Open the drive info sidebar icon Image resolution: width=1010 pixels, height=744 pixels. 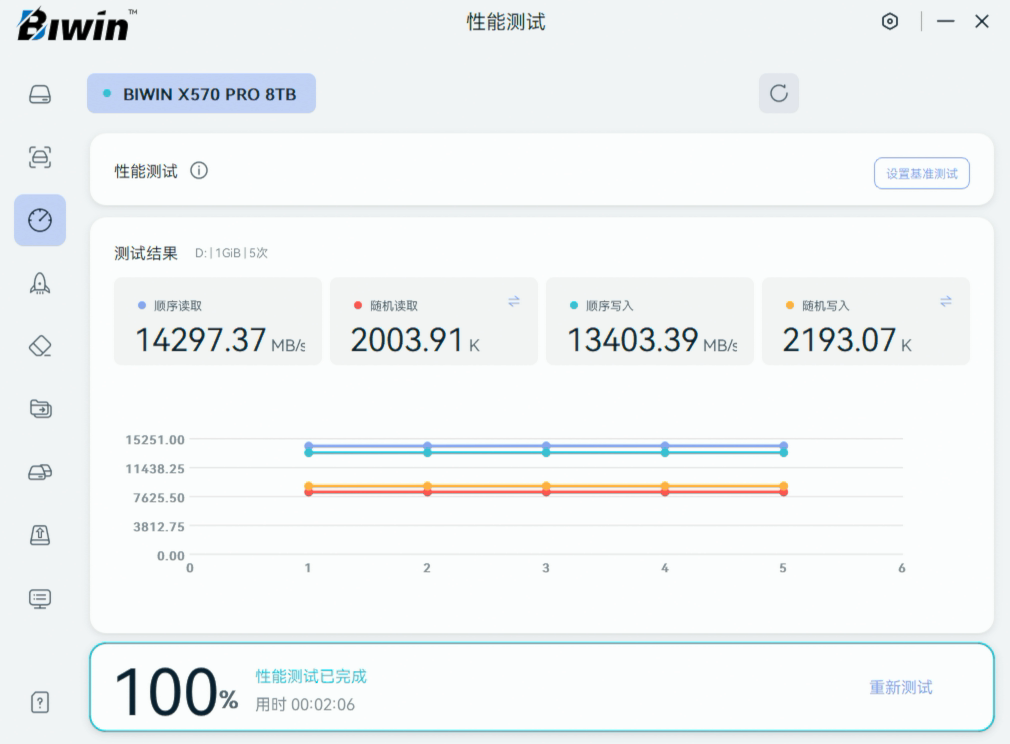coord(40,95)
